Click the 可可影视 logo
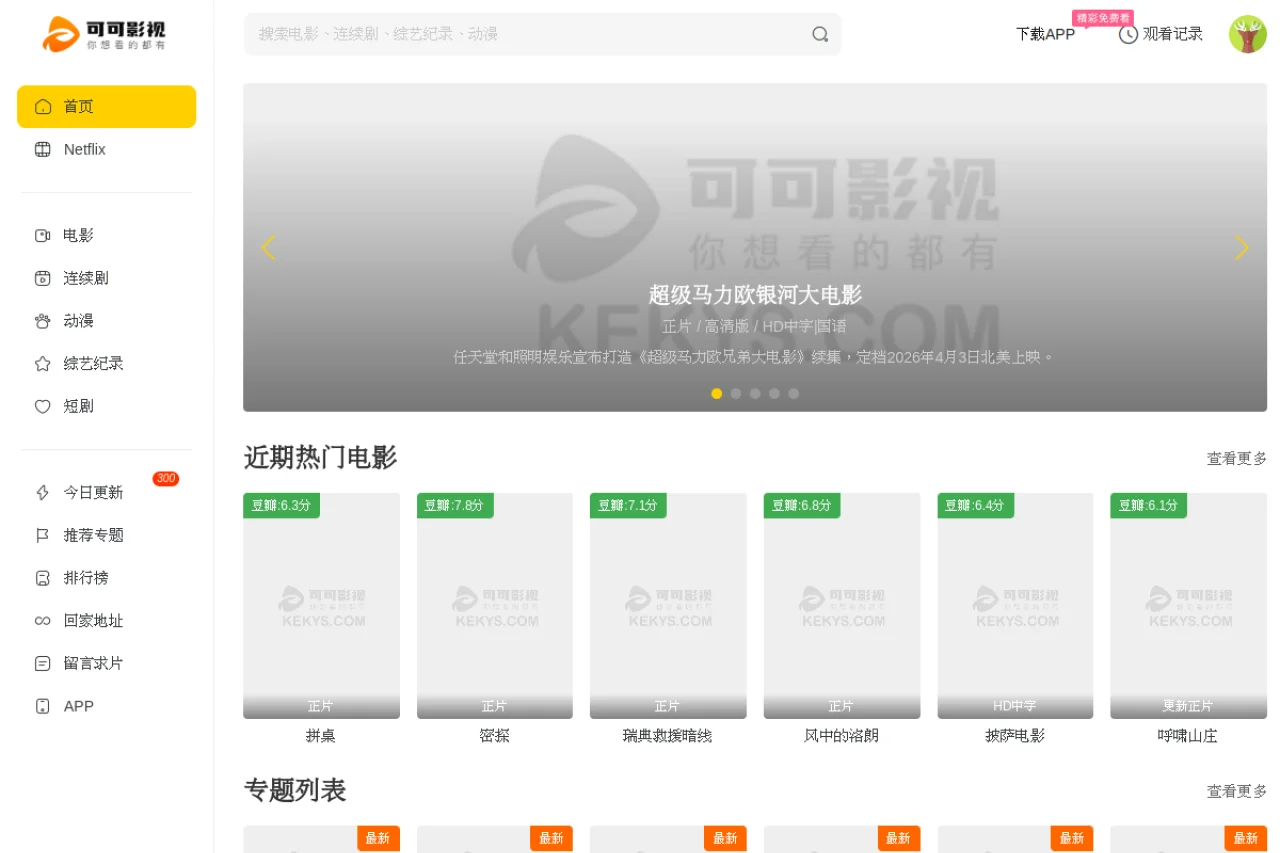 click(104, 34)
